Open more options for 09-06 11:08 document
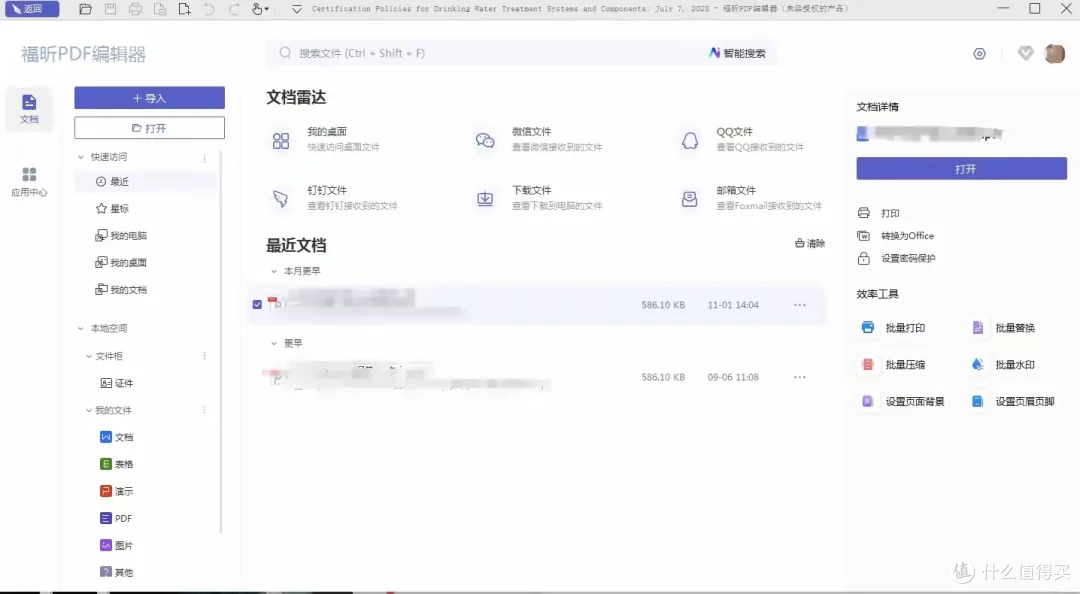This screenshot has height=594, width=1080. tap(800, 377)
